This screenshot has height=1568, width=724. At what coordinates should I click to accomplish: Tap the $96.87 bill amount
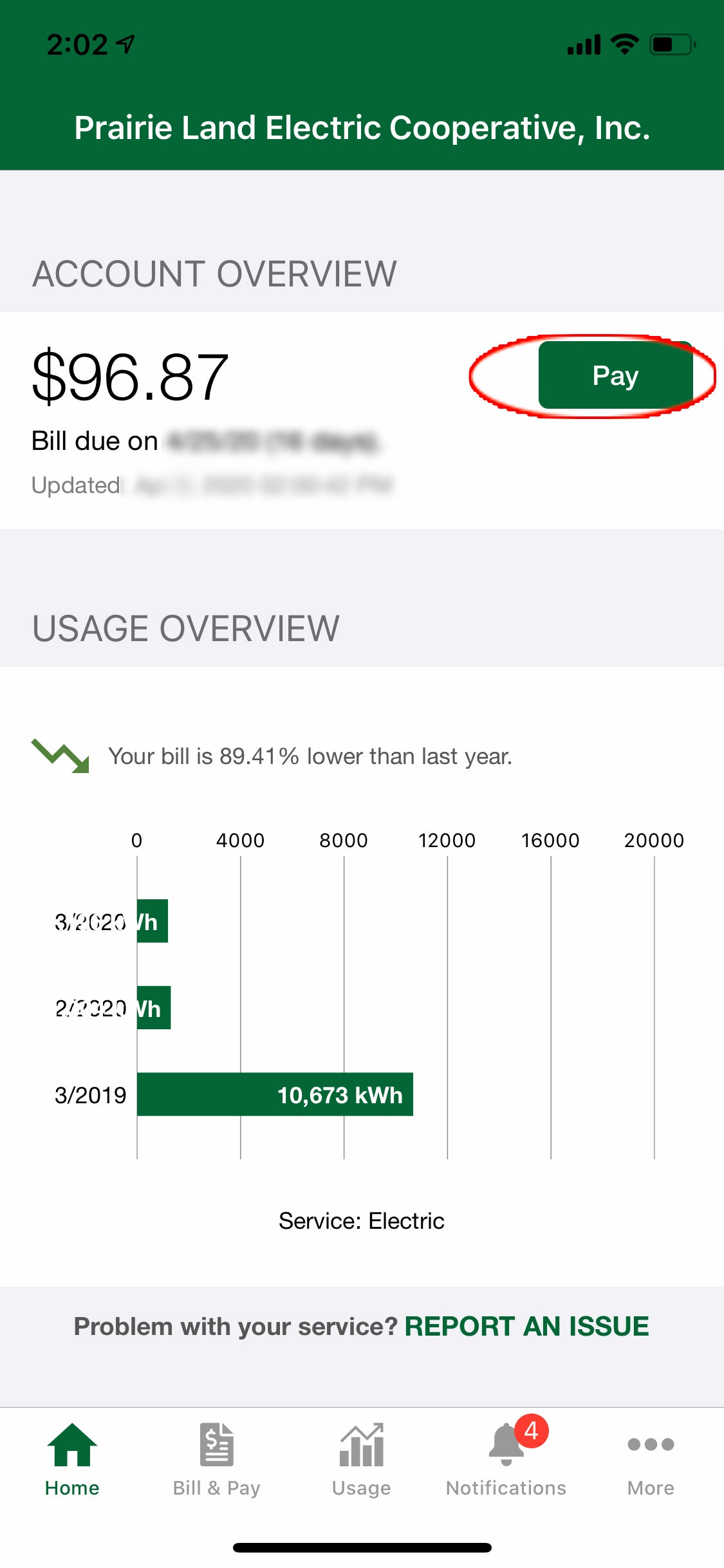click(130, 377)
